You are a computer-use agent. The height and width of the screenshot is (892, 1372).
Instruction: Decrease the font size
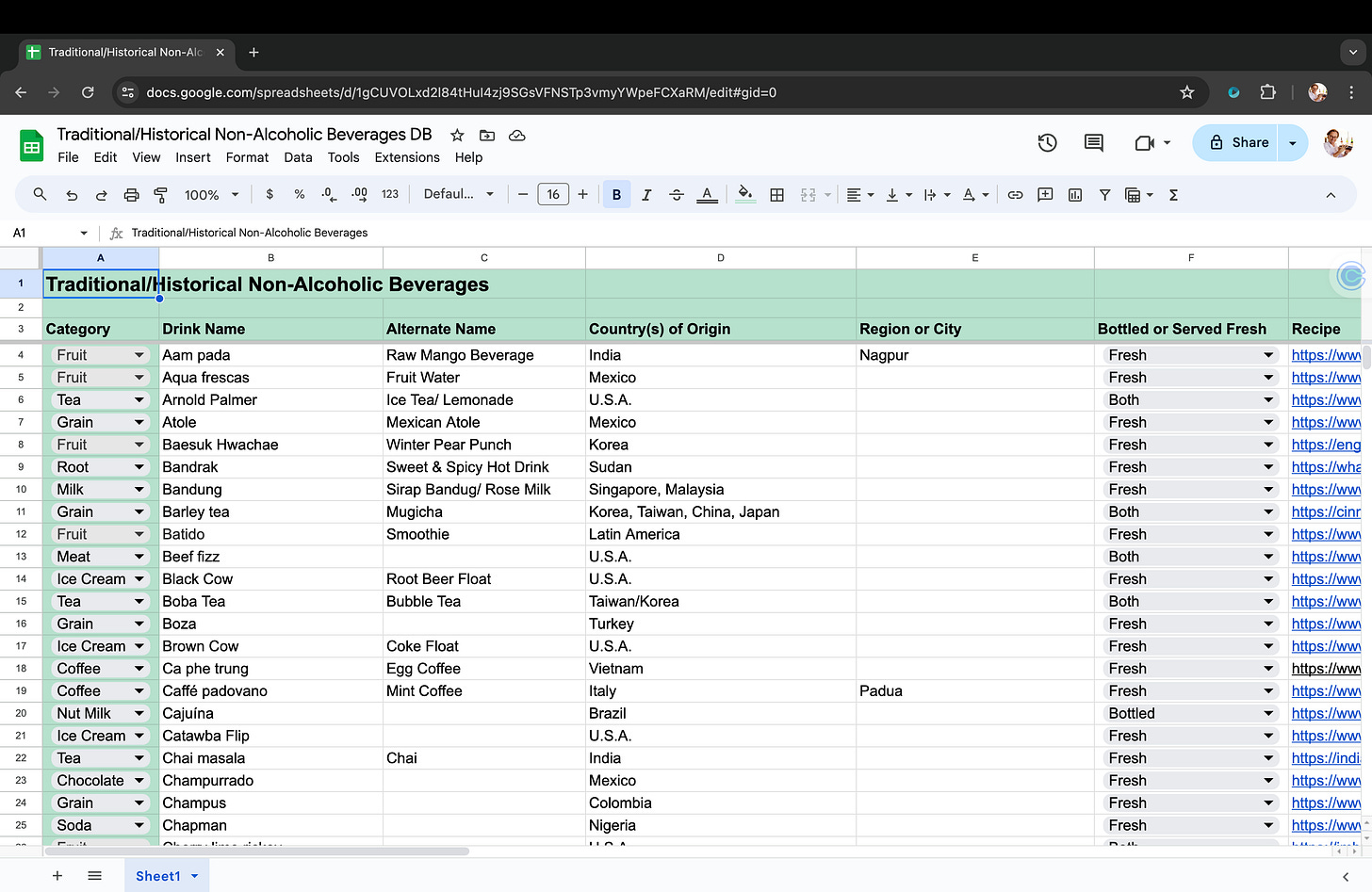pyautogui.click(x=523, y=195)
